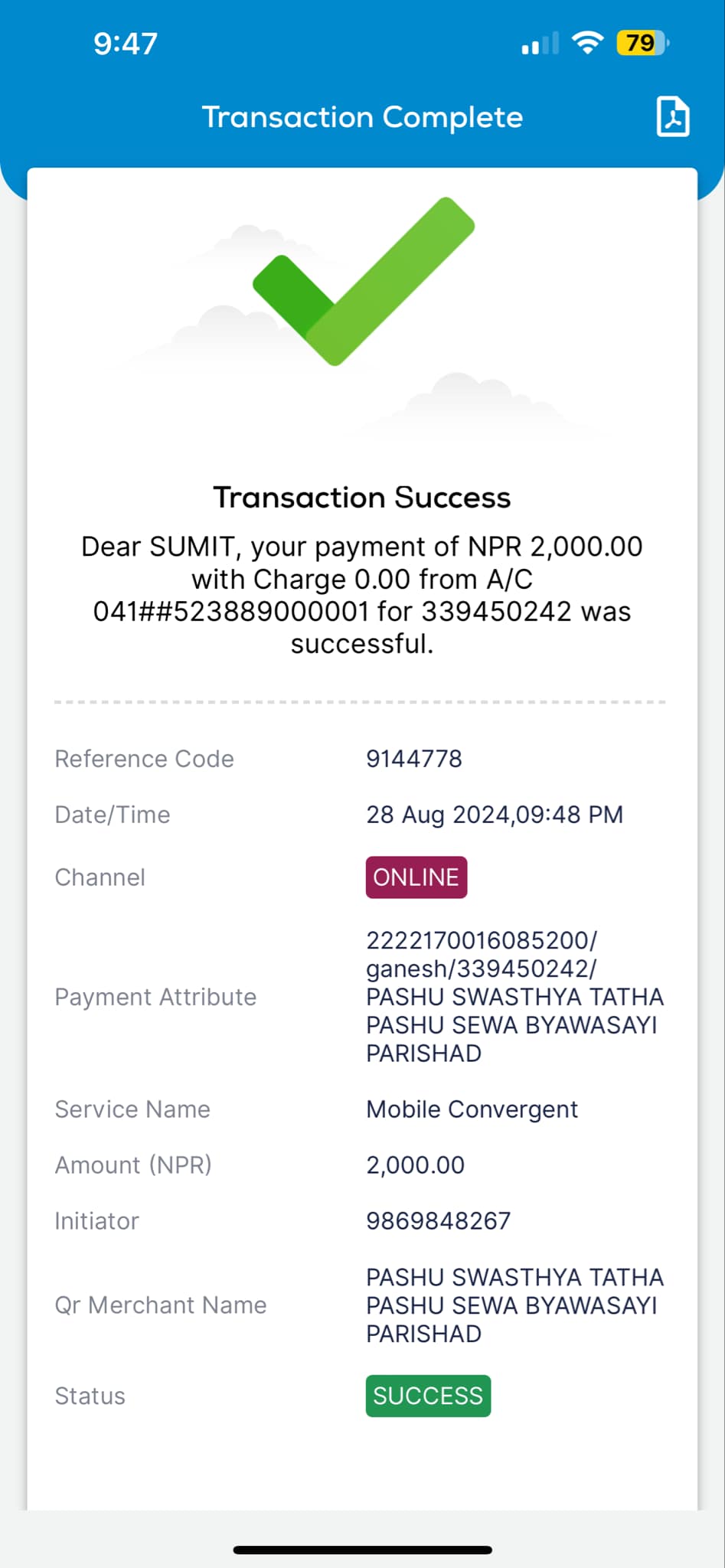The image size is (725, 1568).
Task: Download the receipt PDF icon
Action: pos(673,117)
